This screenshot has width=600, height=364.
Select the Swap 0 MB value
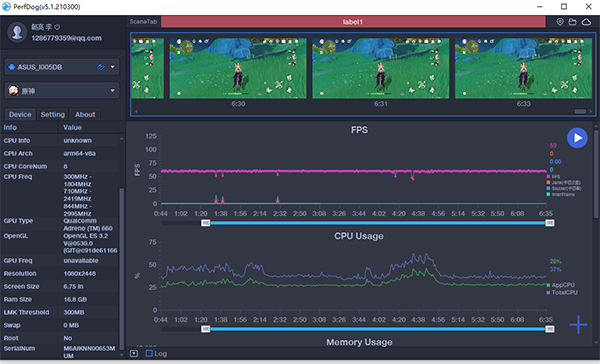pos(71,325)
